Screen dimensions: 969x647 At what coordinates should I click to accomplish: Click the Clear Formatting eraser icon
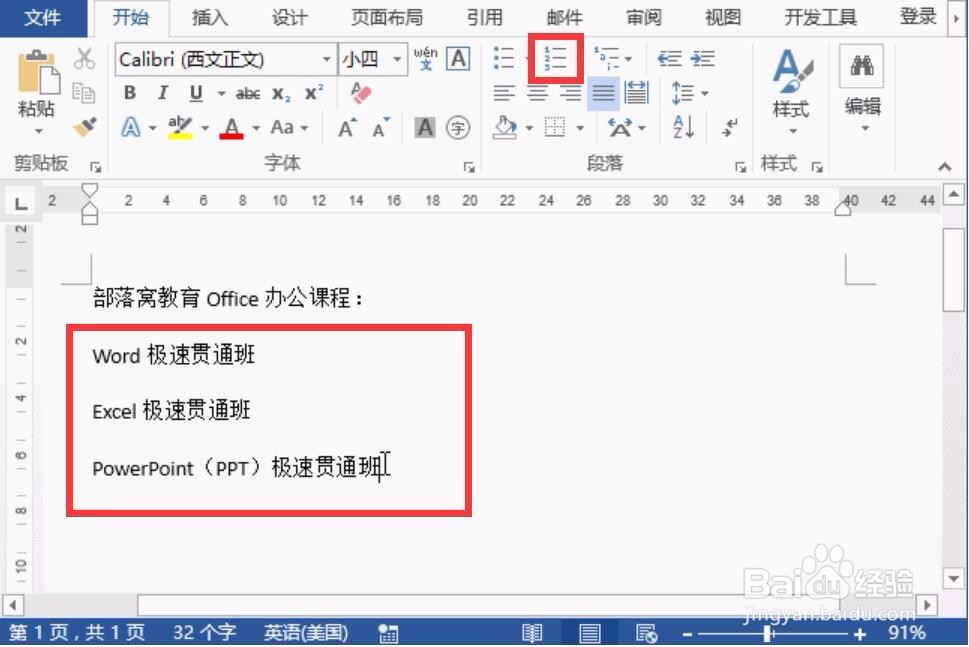360,93
